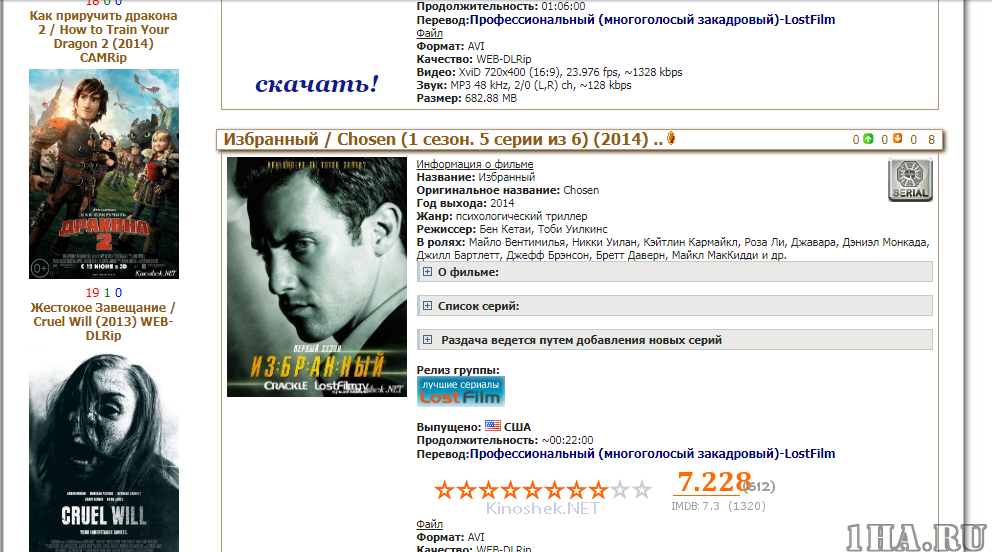Click the Chosen series poster image

pyautogui.click(x=316, y=277)
